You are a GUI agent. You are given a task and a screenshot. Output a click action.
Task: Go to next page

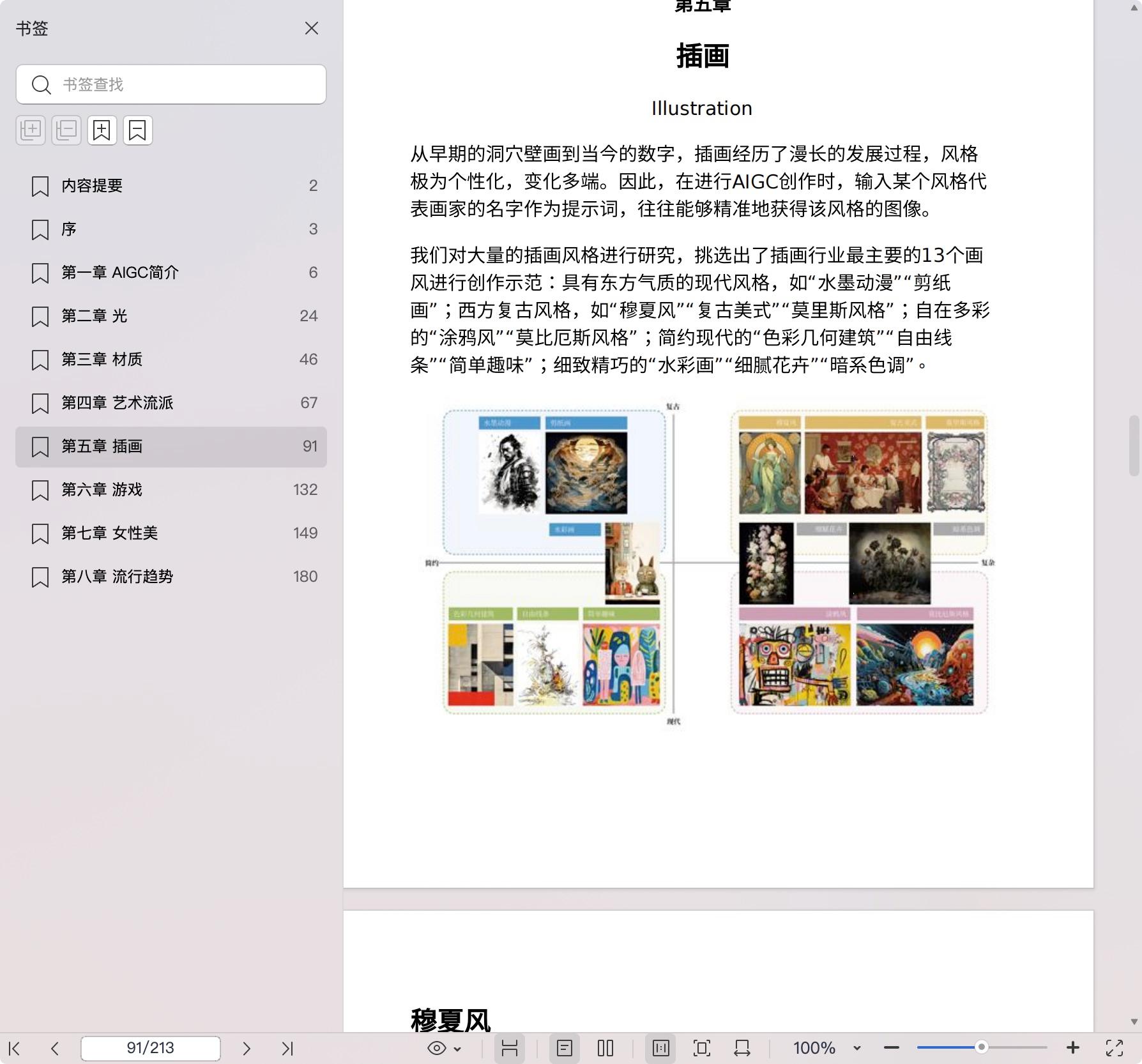(x=247, y=1048)
